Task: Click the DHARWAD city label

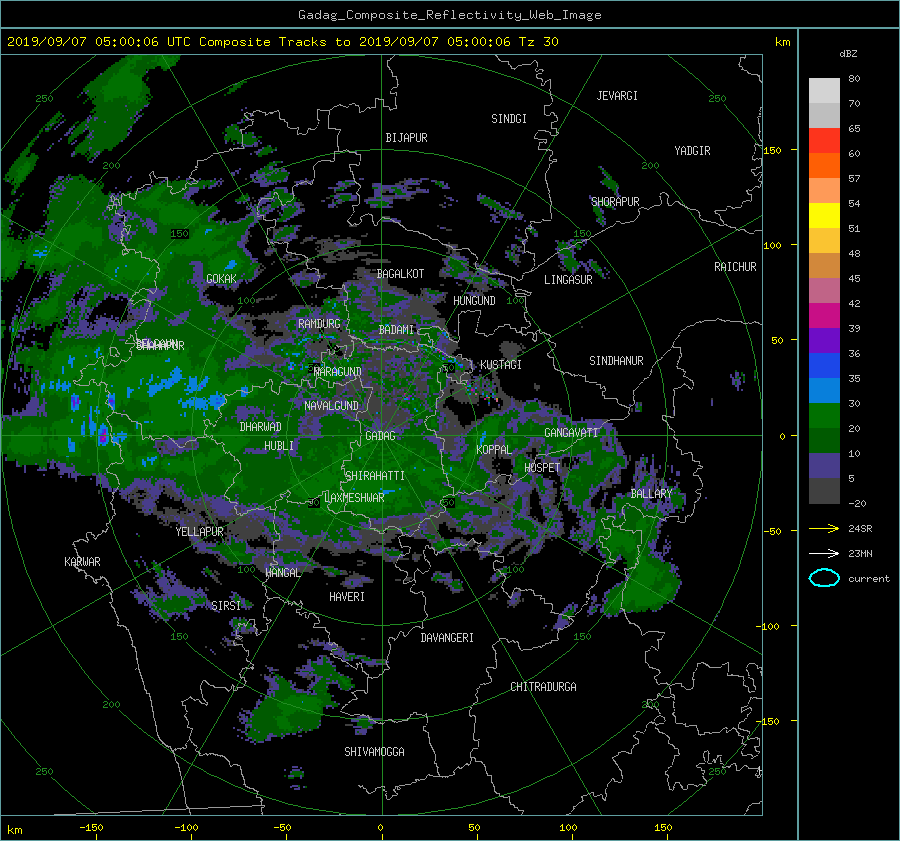Action: click(x=260, y=427)
